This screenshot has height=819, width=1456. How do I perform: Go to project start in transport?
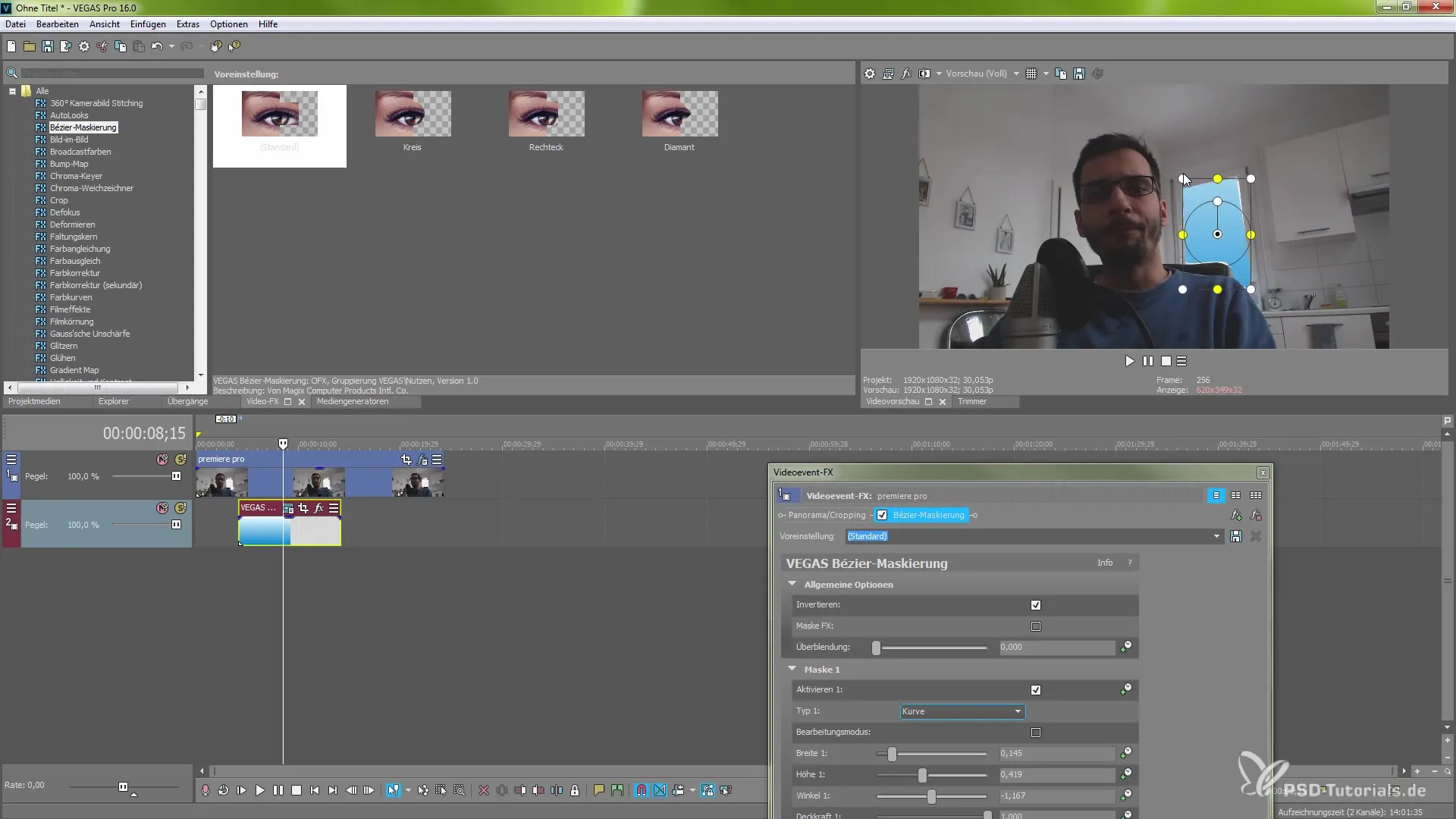pyautogui.click(x=315, y=790)
